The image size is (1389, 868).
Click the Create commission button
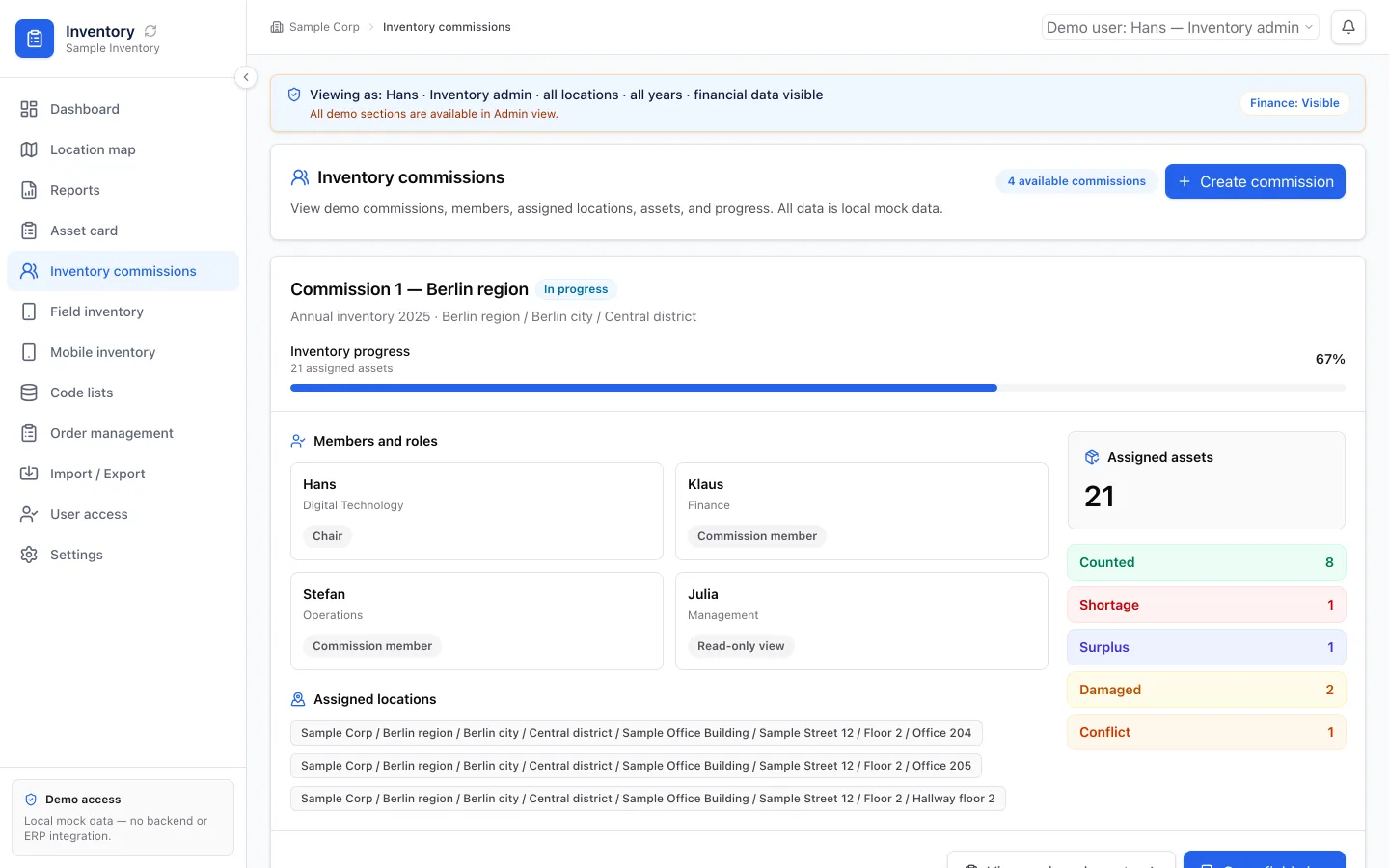[x=1255, y=181]
